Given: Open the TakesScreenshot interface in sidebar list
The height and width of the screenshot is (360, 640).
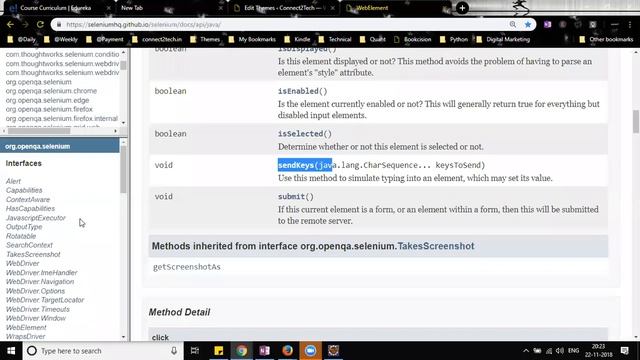Looking at the screenshot, I should click(x=33, y=255).
